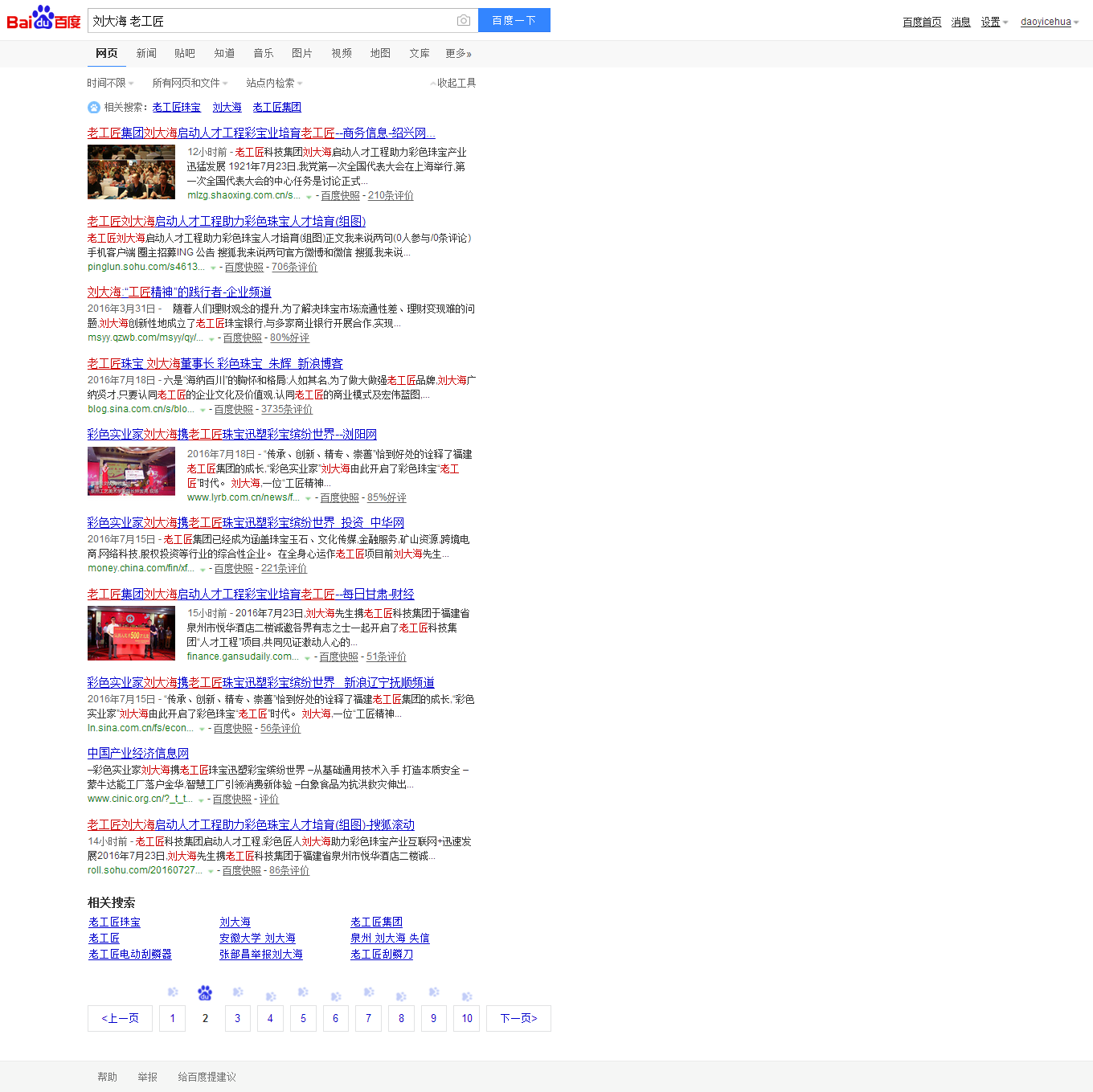The height and width of the screenshot is (1092, 1093).
Task: Switch to the 视频 tab
Action: click(x=342, y=53)
